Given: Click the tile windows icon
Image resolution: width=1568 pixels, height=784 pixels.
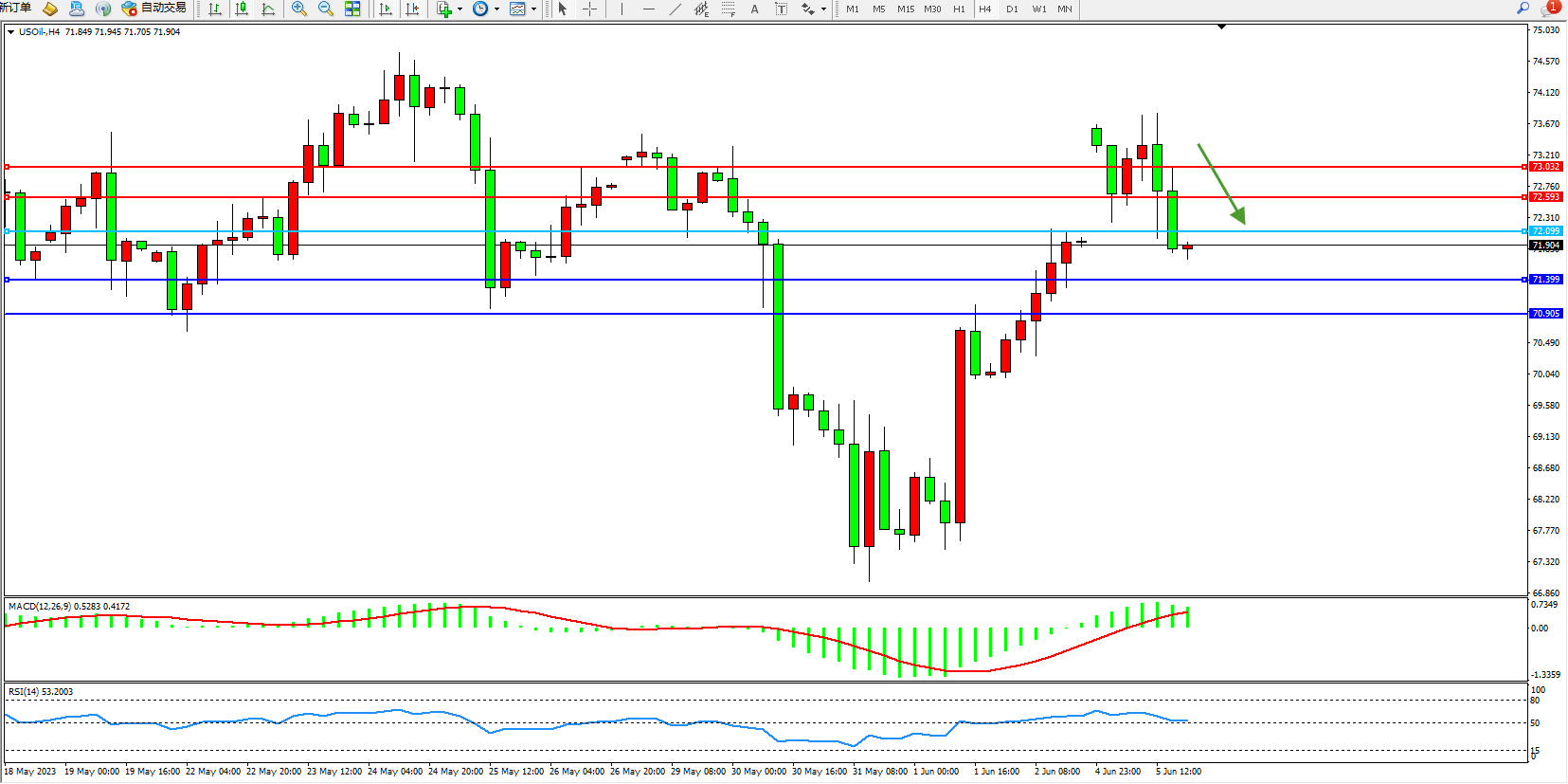Looking at the screenshot, I should 352,9.
